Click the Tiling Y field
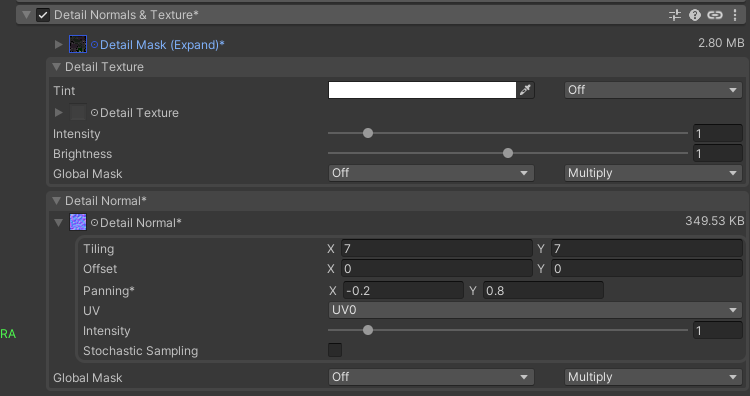Image resolution: width=750 pixels, height=396 pixels. pyautogui.click(x=647, y=249)
